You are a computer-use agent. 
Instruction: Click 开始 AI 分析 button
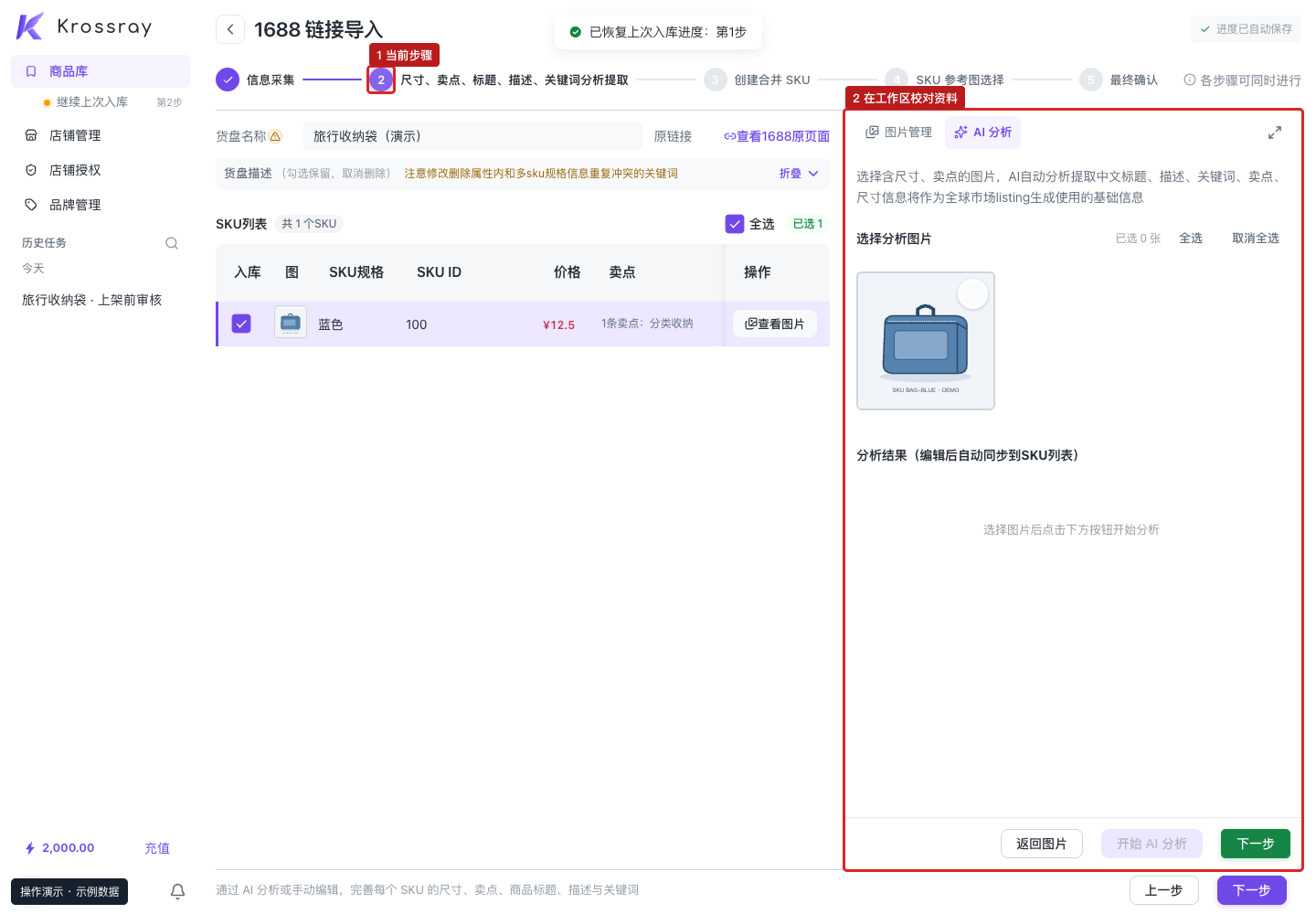click(x=1151, y=844)
